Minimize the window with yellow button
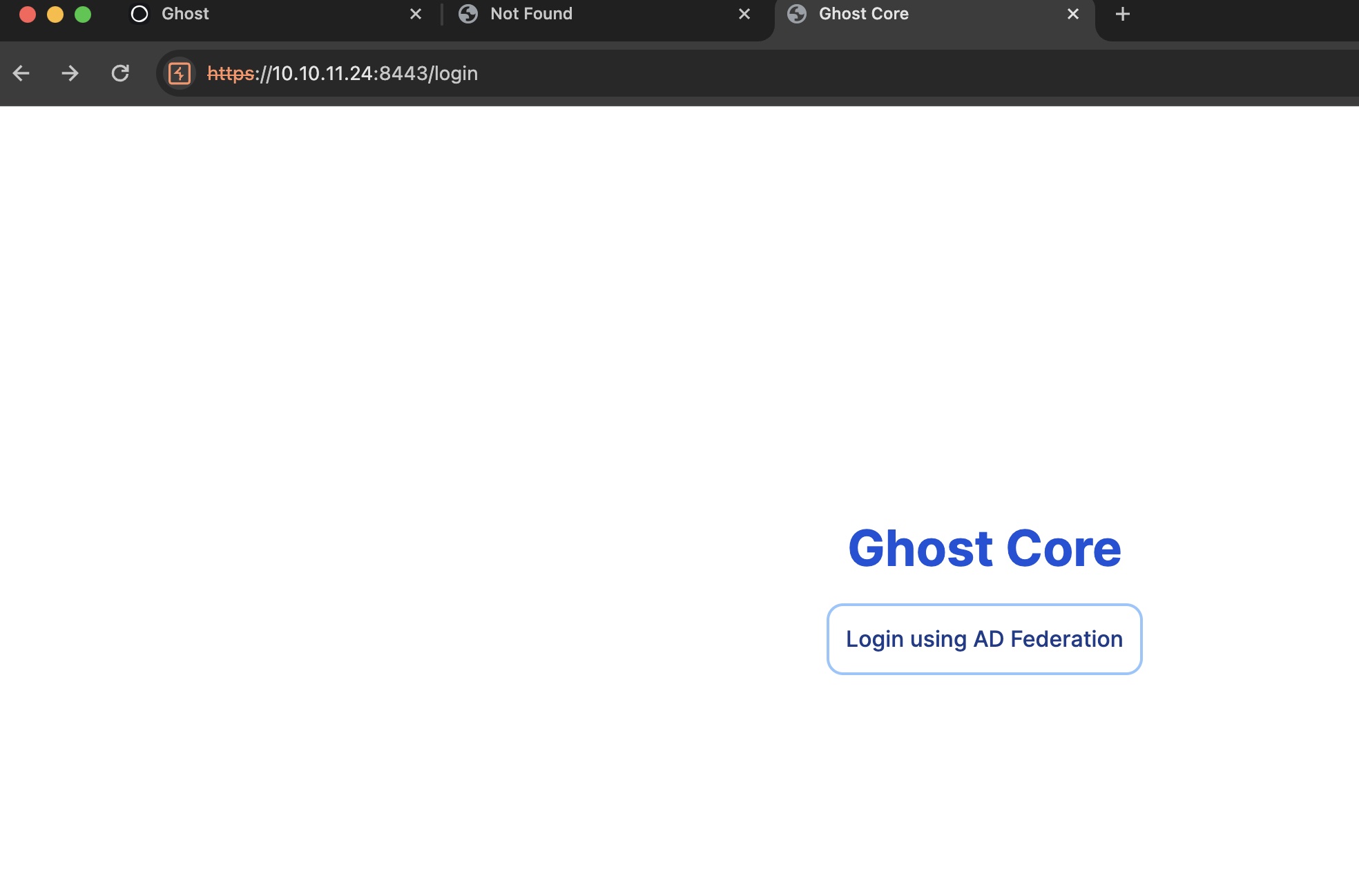This screenshot has width=1359, height=896. coord(55,14)
